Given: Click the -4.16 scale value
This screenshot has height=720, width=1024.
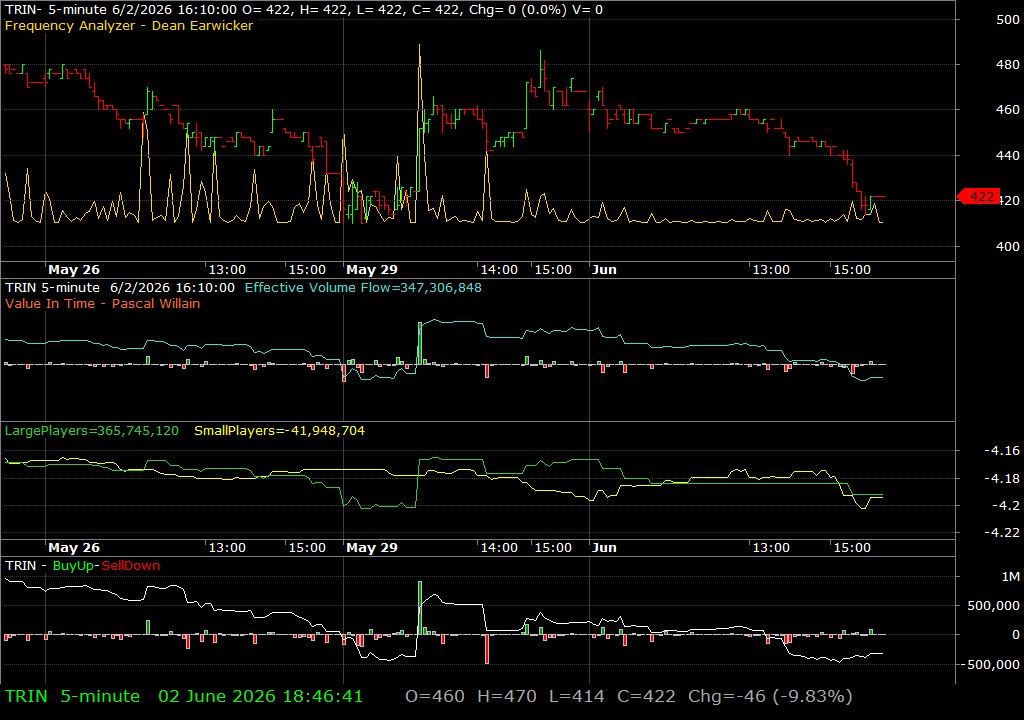Looking at the screenshot, I should point(1002,450).
